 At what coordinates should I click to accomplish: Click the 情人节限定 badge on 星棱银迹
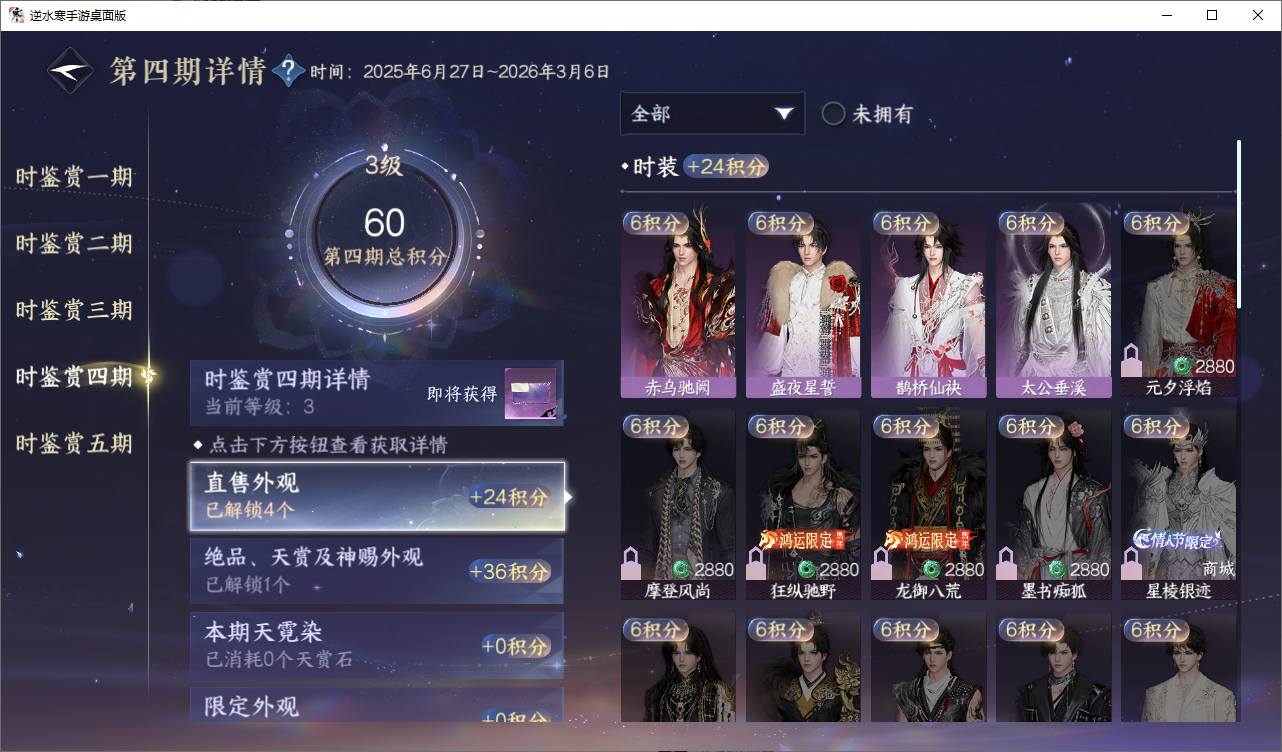pos(1177,540)
